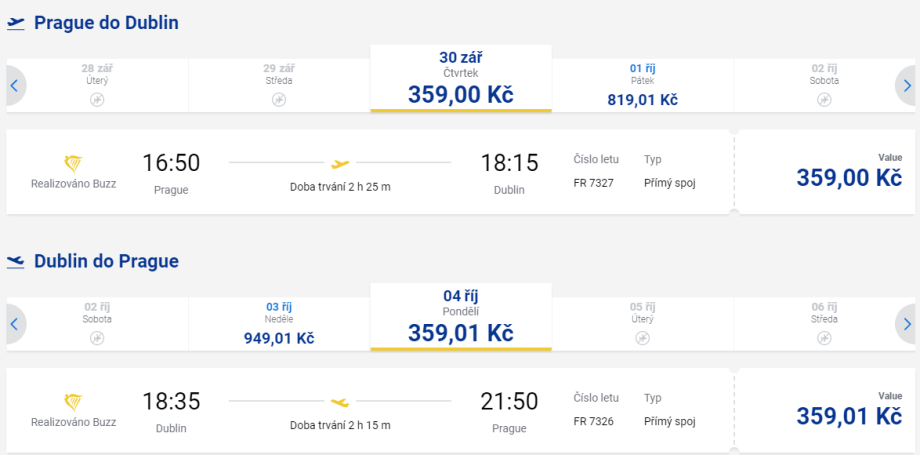The image size is (920, 455).
Task: Click the 18:35 Dublin departure flight card
Action: (370, 411)
